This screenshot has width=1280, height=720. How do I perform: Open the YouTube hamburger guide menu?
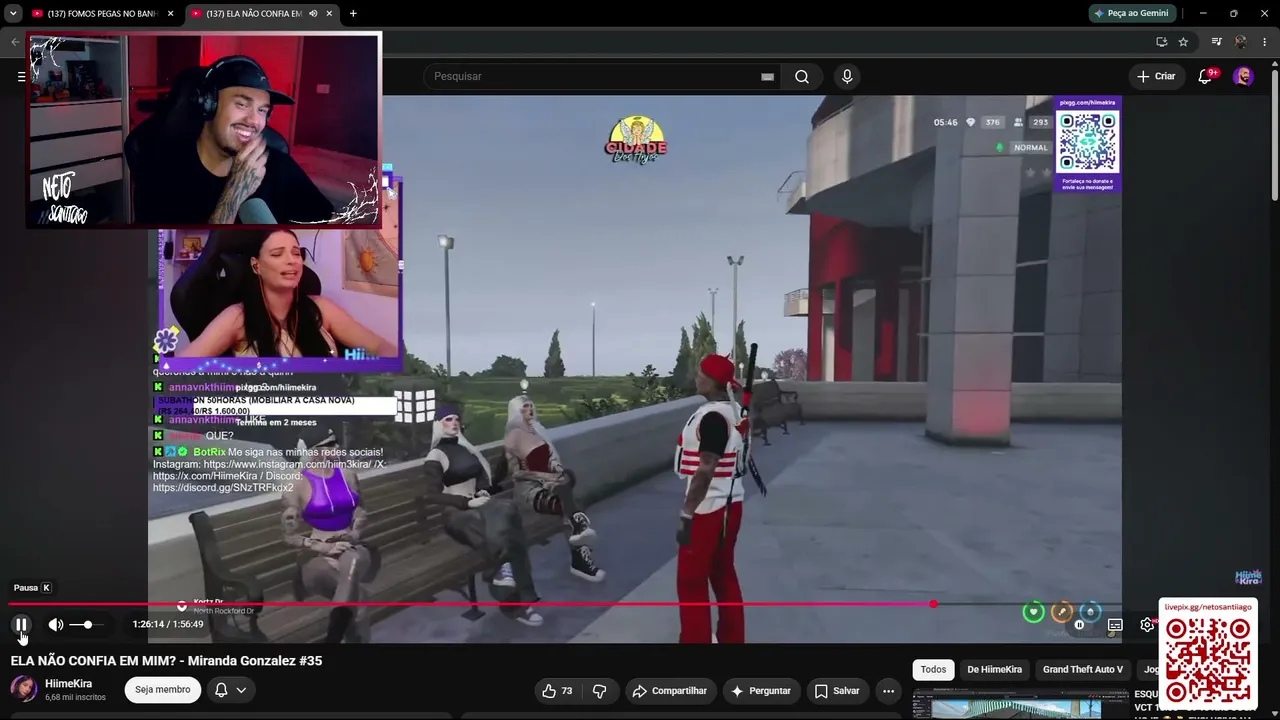click(21, 77)
